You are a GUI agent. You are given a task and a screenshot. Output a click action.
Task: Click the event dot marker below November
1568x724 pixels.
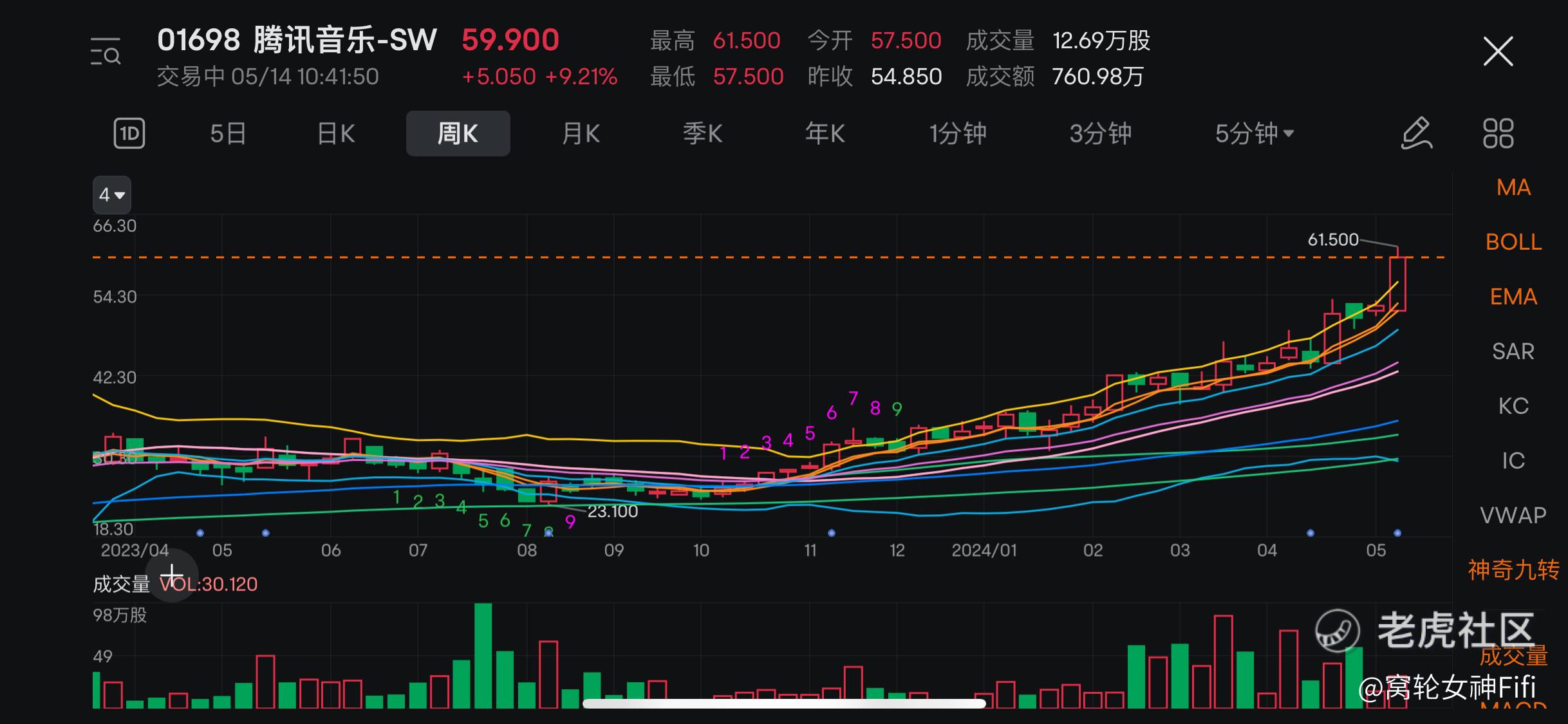tap(832, 533)
